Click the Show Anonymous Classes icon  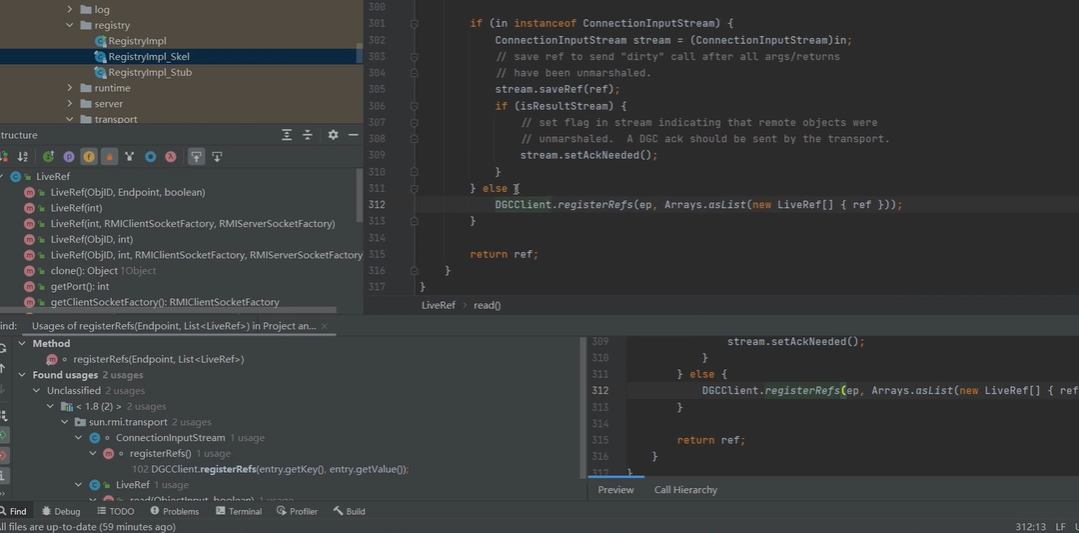click(150, 157)
